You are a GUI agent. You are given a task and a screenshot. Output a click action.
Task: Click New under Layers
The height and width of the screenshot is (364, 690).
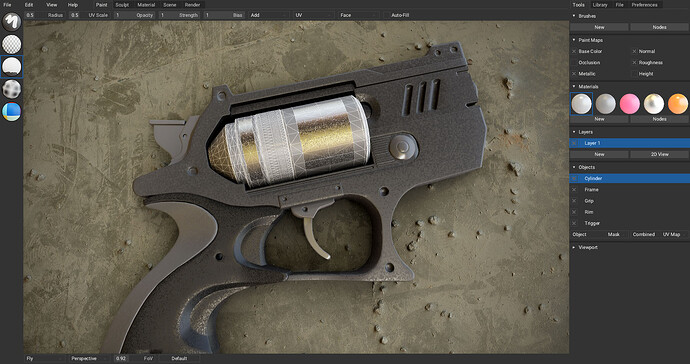599,154
